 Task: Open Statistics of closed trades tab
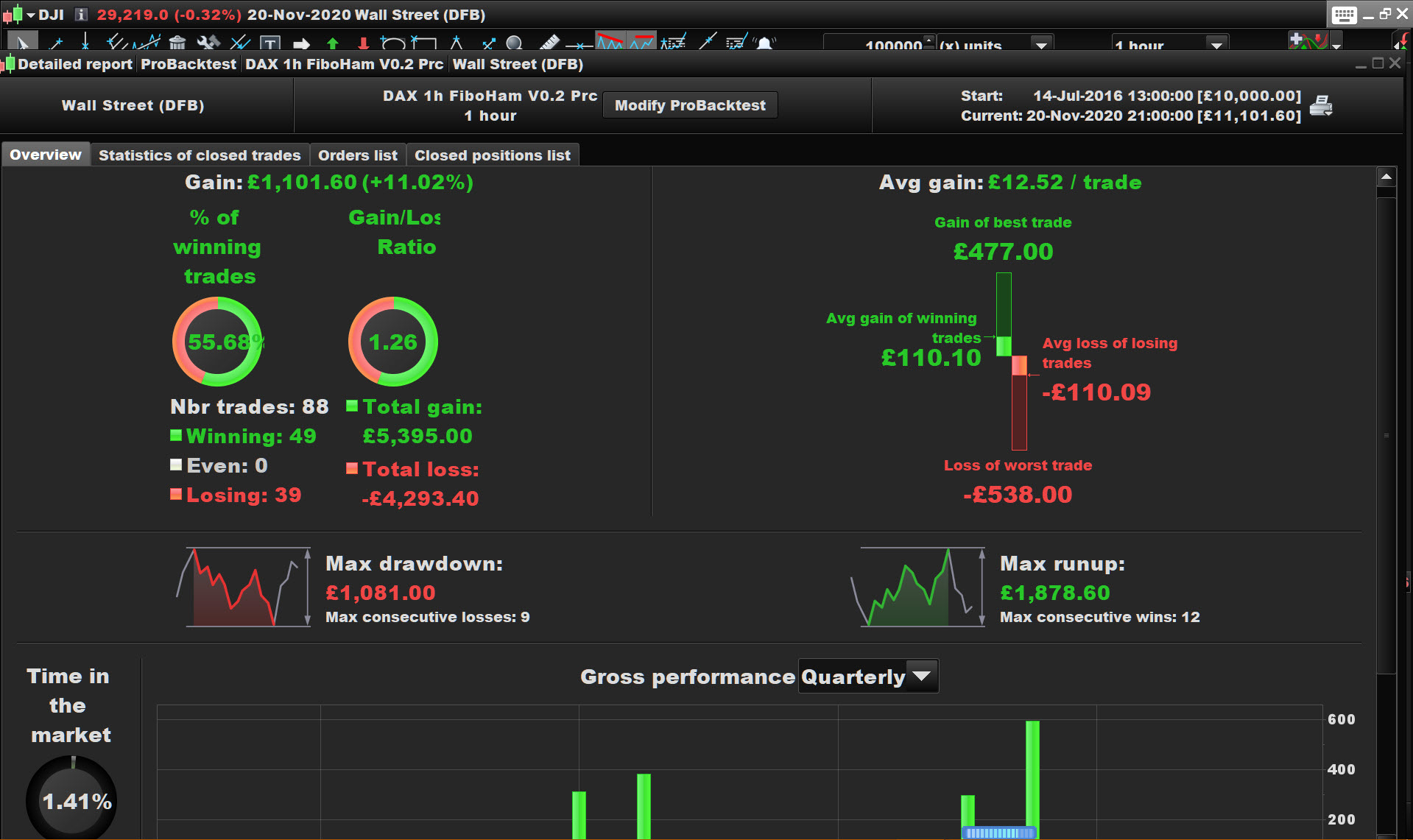tap(200, 155)
